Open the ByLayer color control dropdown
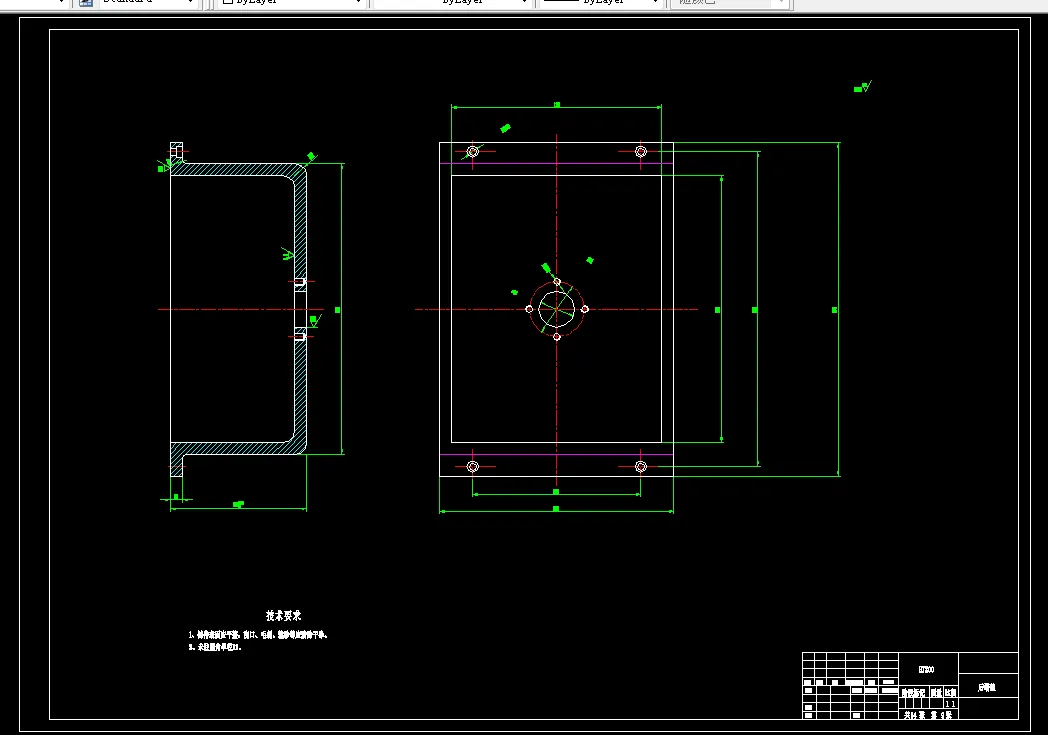The width and height of the screenshot is (1048, 735). (293, 2)
